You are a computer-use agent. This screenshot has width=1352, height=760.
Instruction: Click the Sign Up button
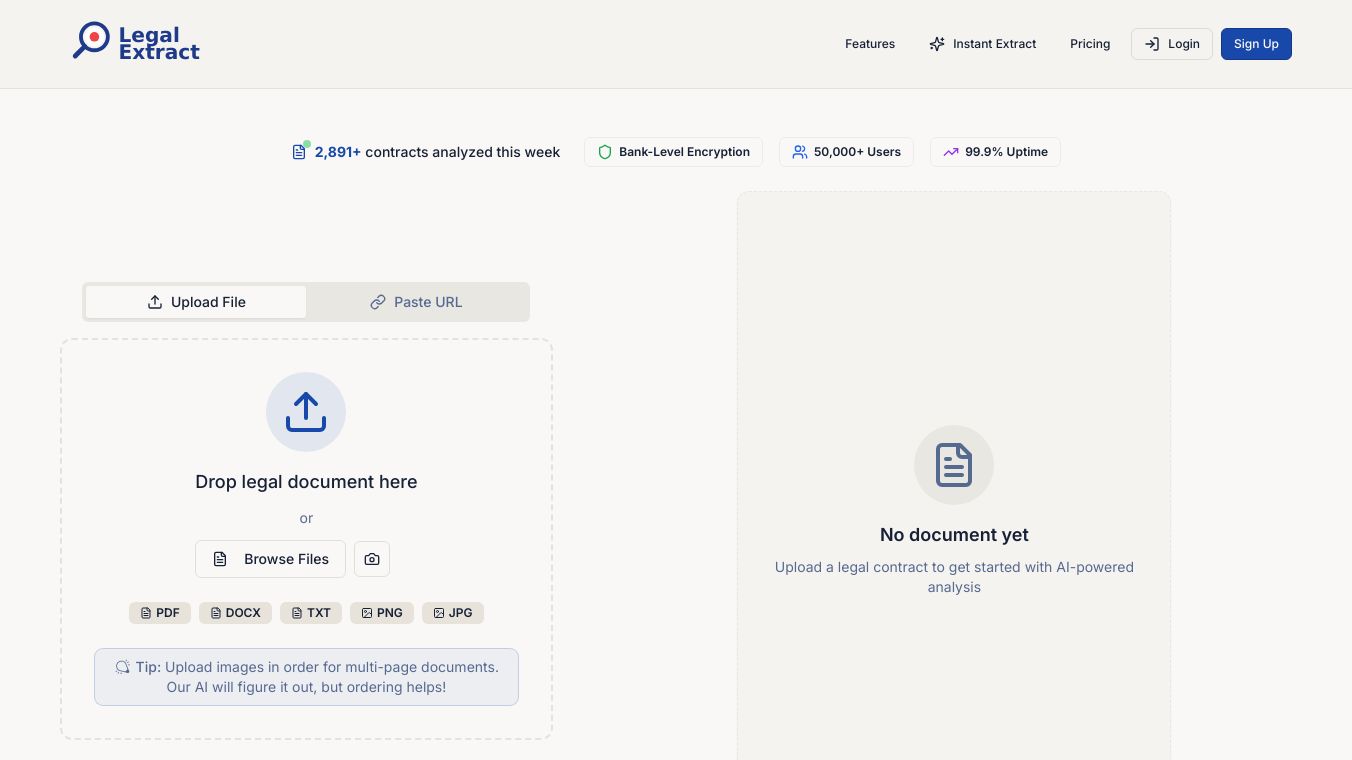point(1256,44)
